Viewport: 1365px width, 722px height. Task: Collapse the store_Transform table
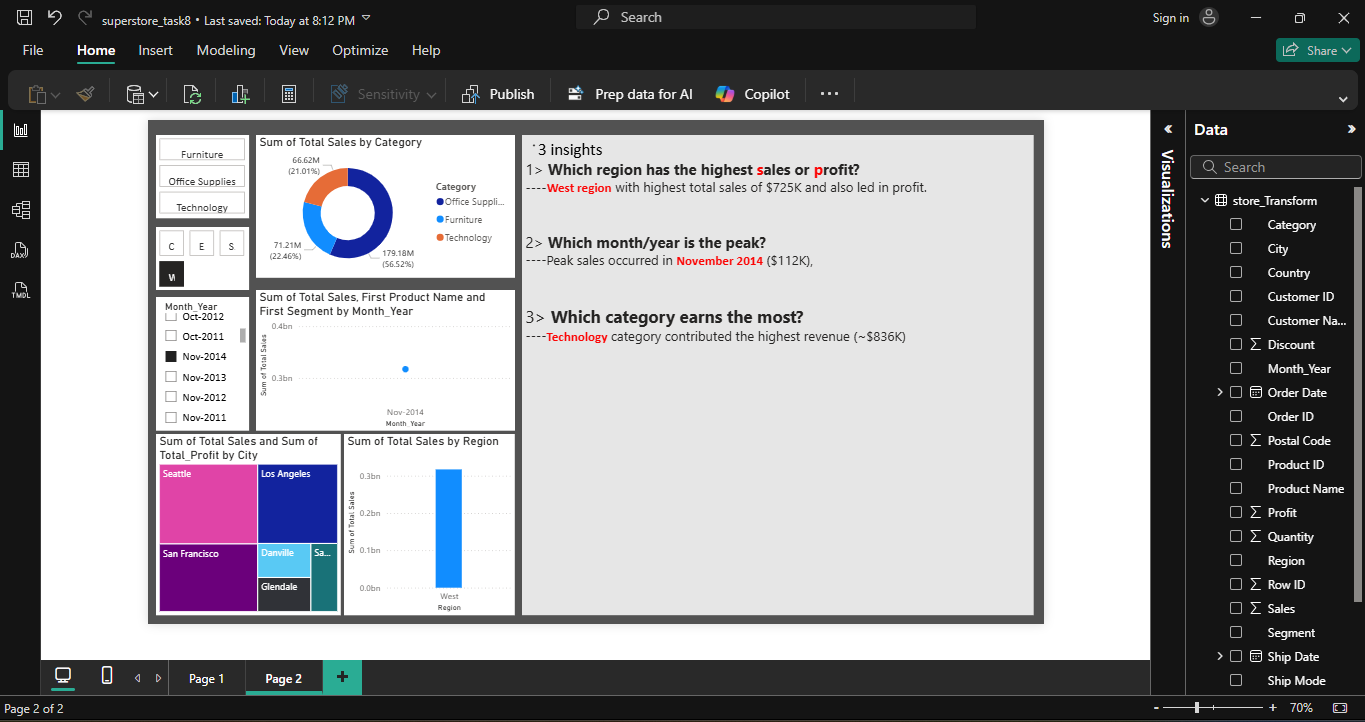tap(1205, 201)
